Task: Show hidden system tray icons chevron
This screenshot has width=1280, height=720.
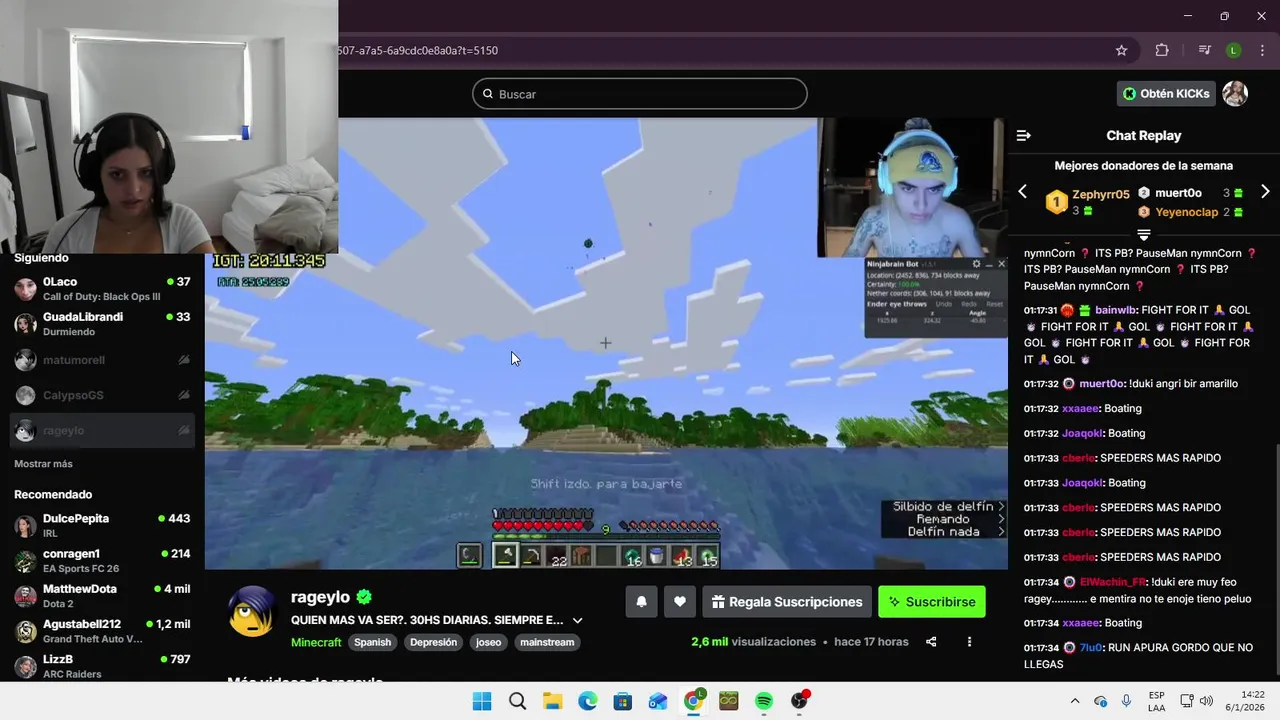Action: (1075, 701)
